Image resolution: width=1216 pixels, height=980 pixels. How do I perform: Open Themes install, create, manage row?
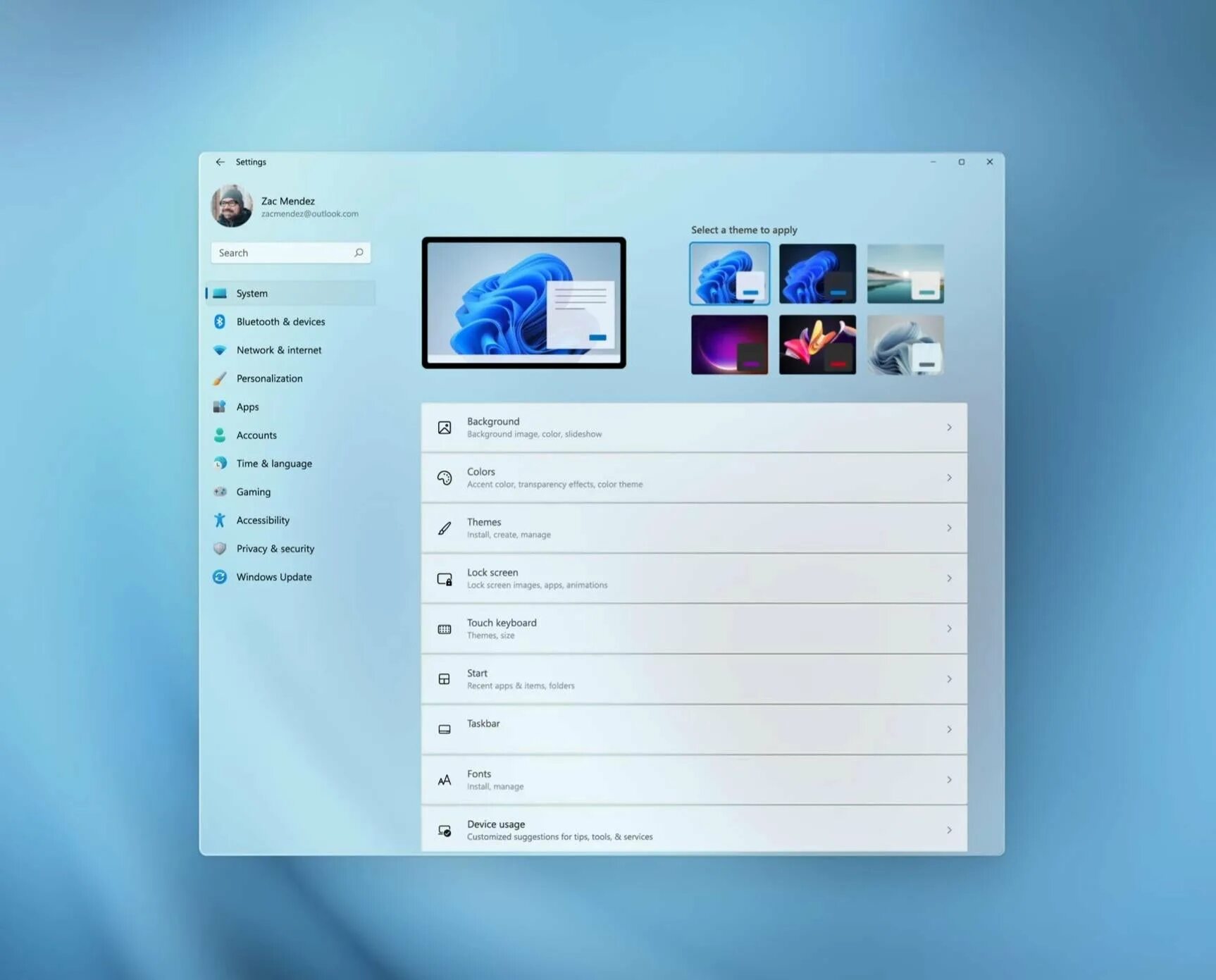(694, 528)
